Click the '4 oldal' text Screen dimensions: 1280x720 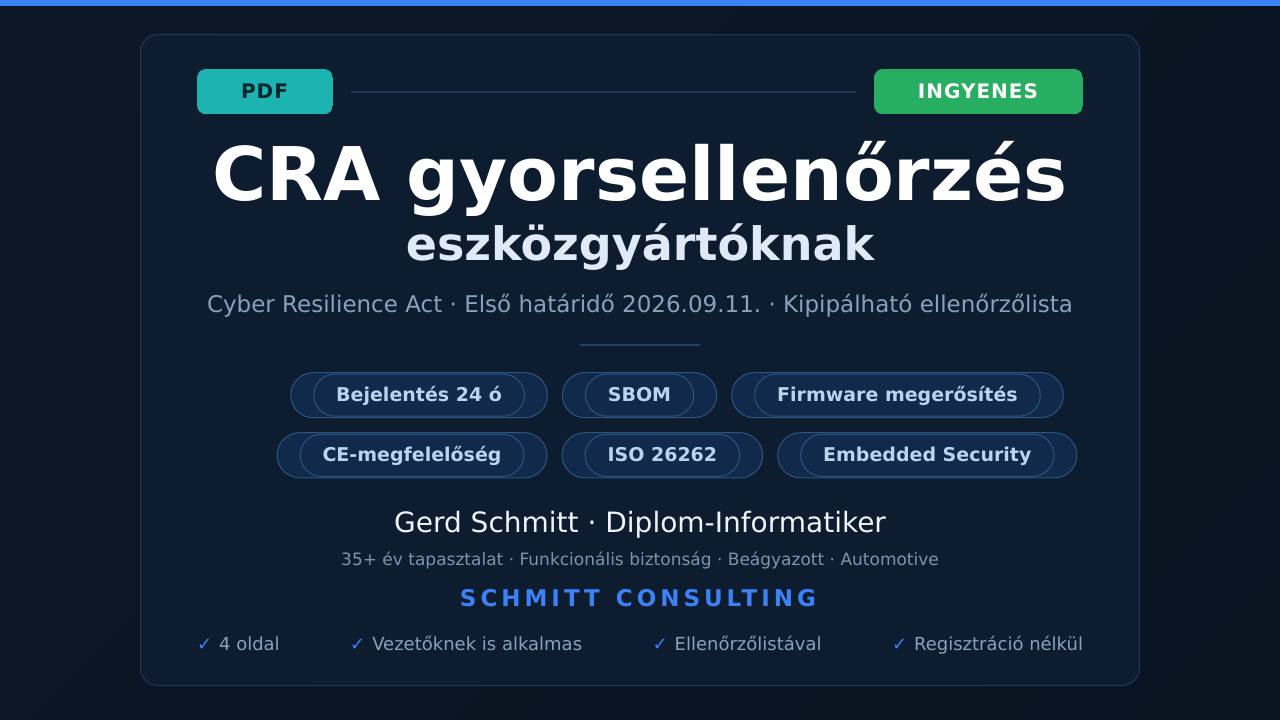click(x=249, y=644)
